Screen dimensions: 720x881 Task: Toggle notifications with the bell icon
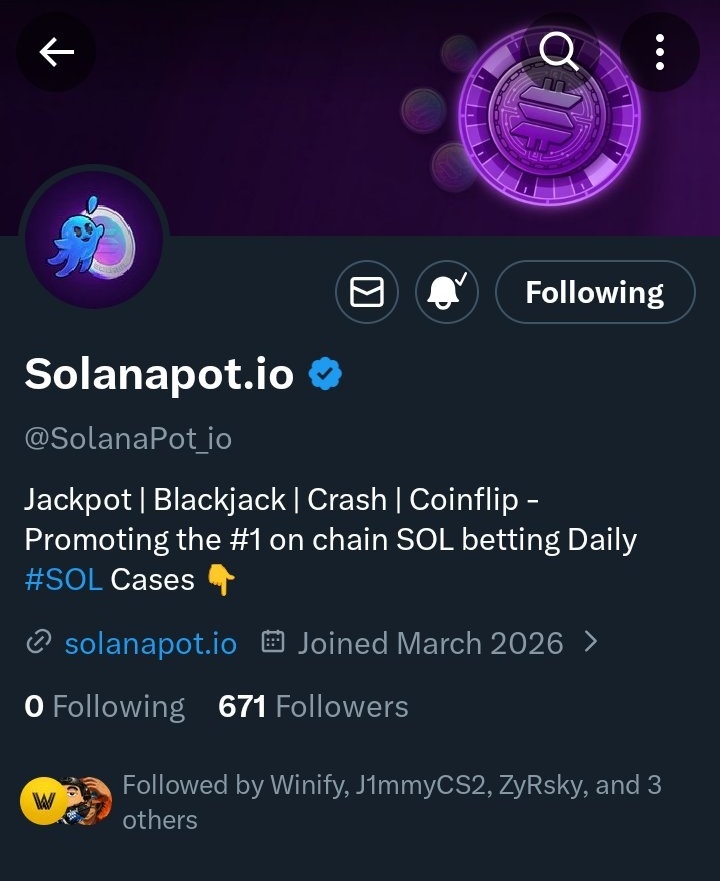point(447,292)
